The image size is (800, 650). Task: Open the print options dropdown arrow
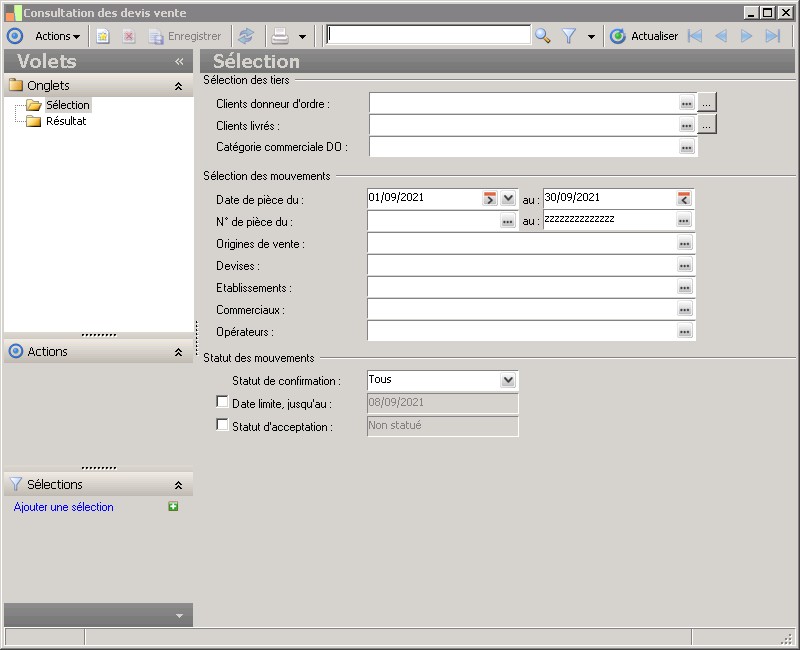[302, 36]
